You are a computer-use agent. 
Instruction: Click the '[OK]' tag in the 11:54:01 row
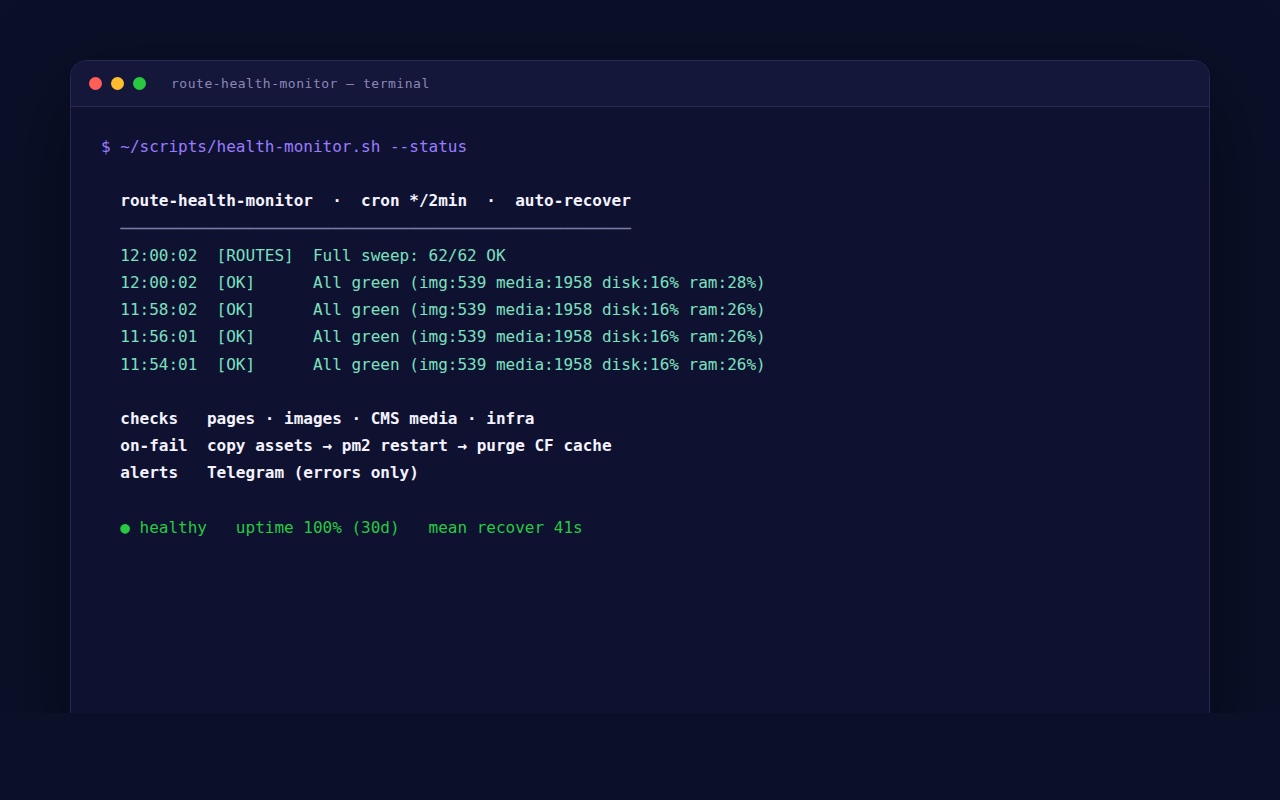coord(236,365)
